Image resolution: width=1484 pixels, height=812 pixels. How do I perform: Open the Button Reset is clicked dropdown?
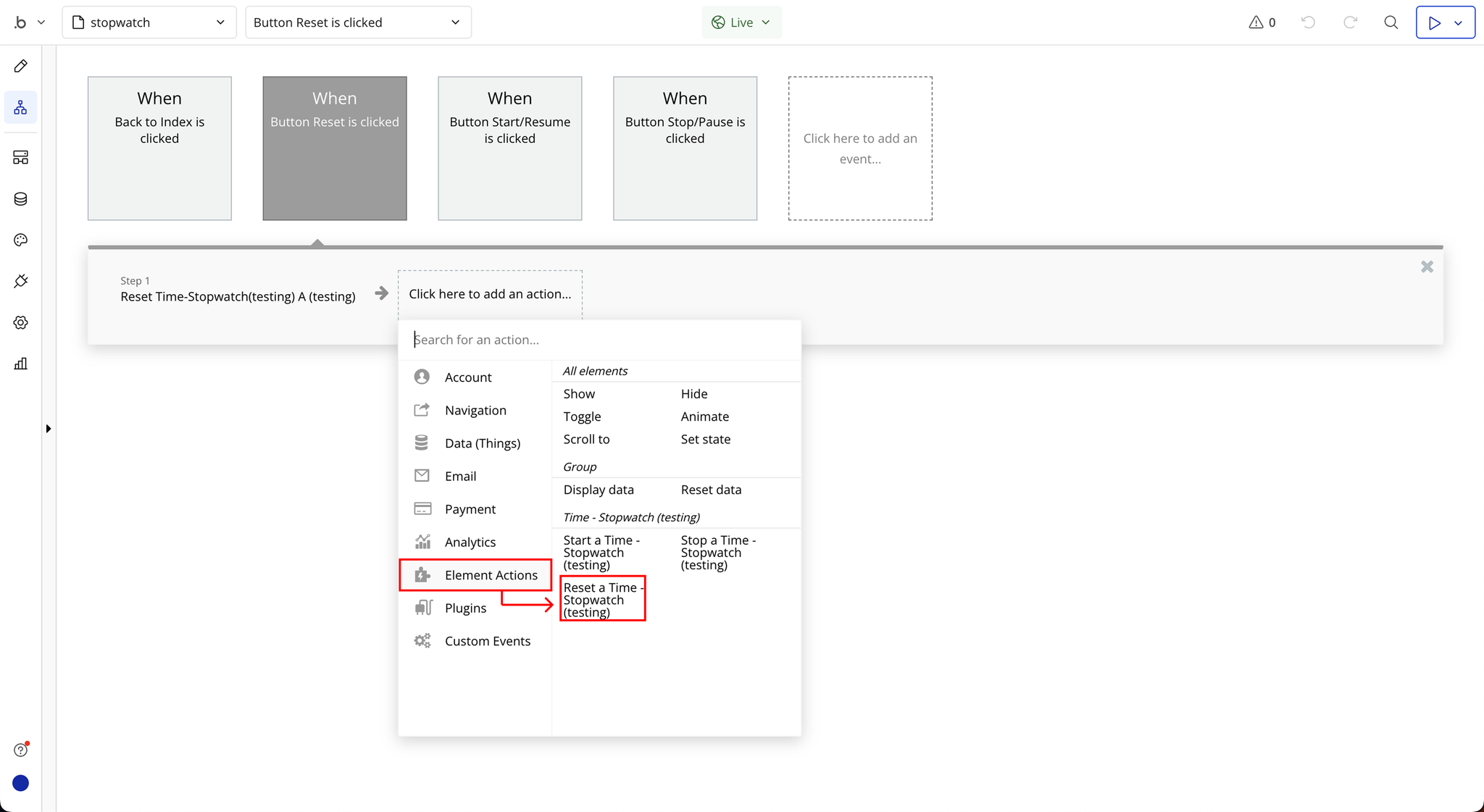click(x=358, y=22)
